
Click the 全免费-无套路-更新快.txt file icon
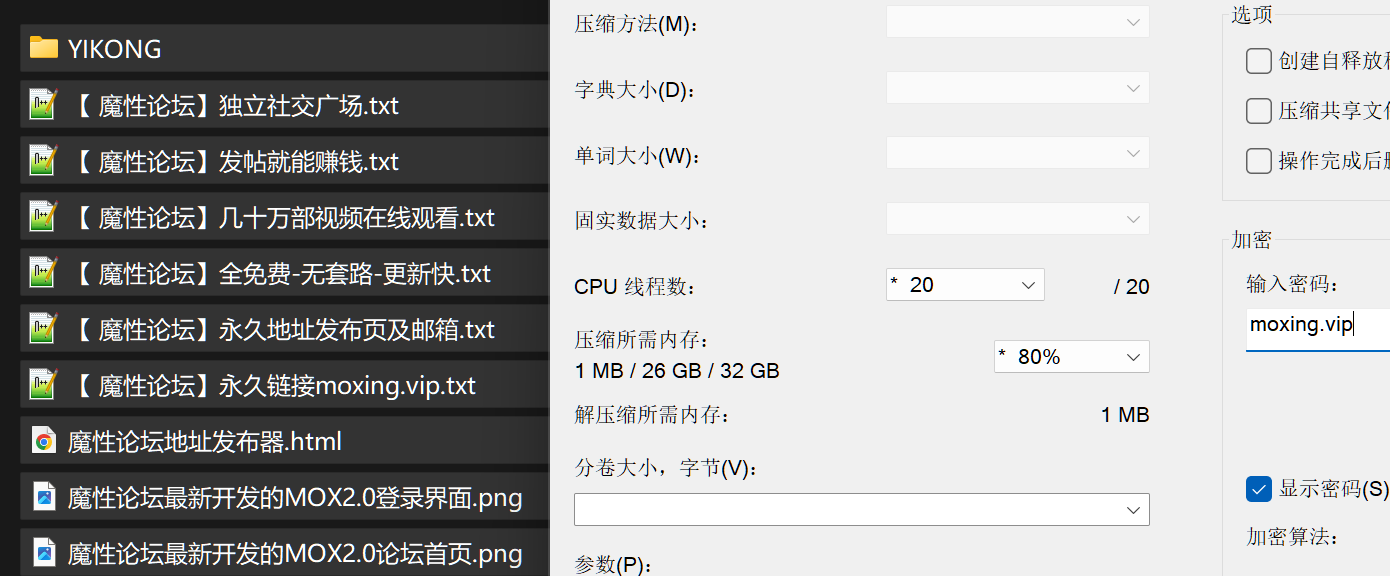[43, 272]
